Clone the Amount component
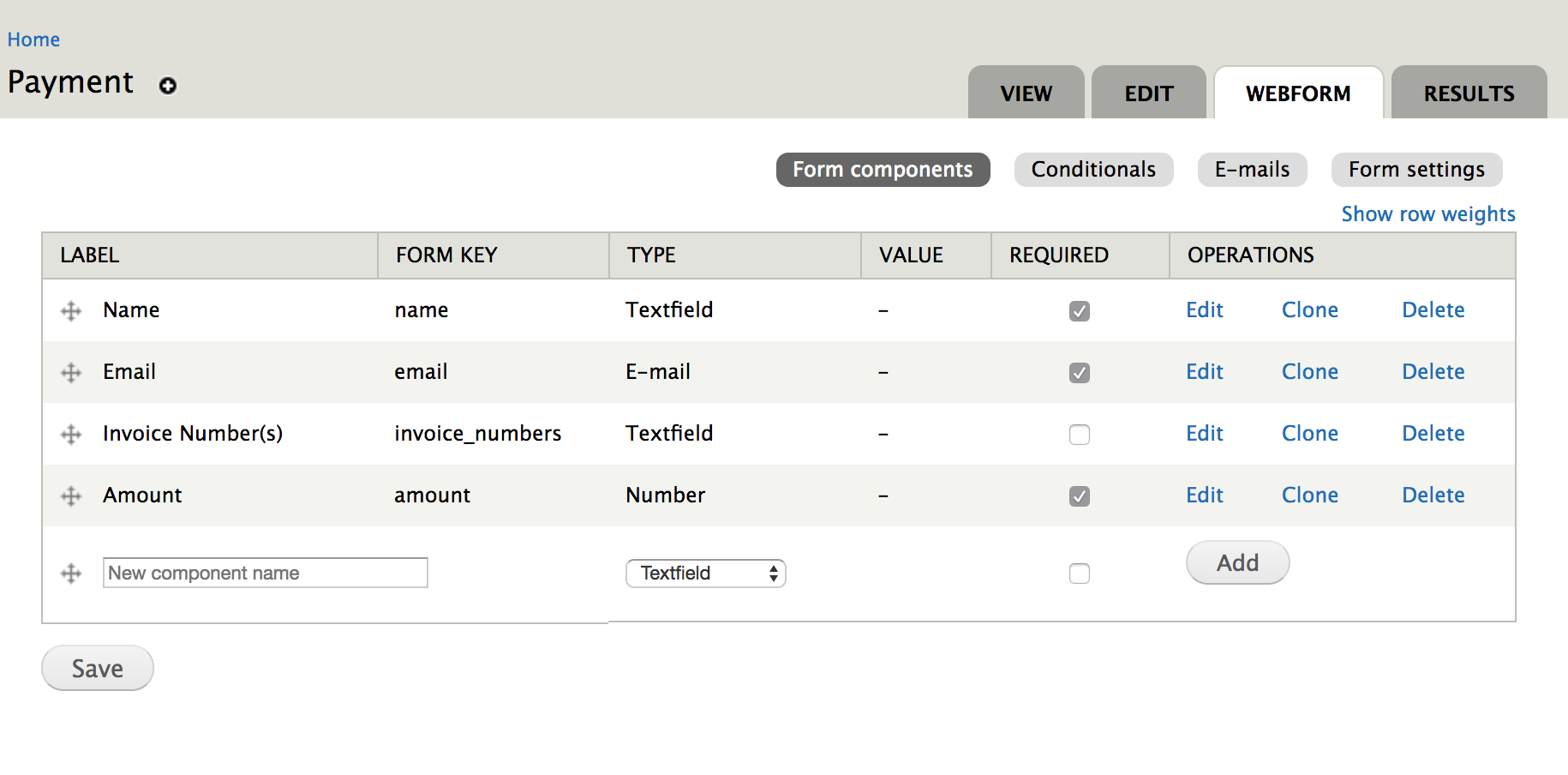The width and height of the screenshot is (1568, 775). 1309,496
